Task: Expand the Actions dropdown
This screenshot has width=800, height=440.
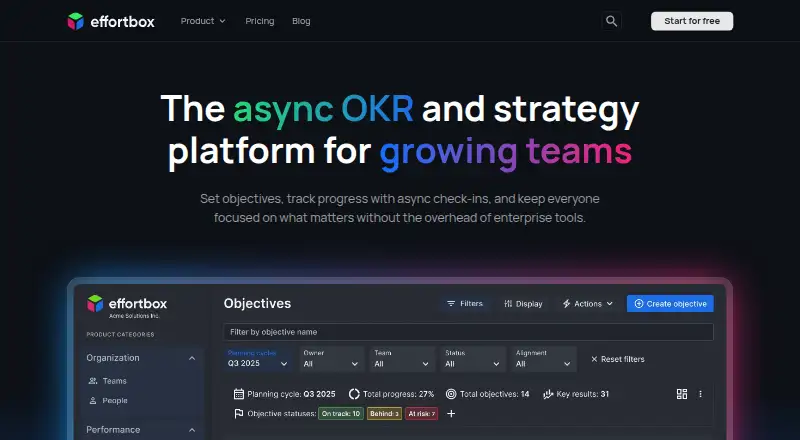Action: 587,304
